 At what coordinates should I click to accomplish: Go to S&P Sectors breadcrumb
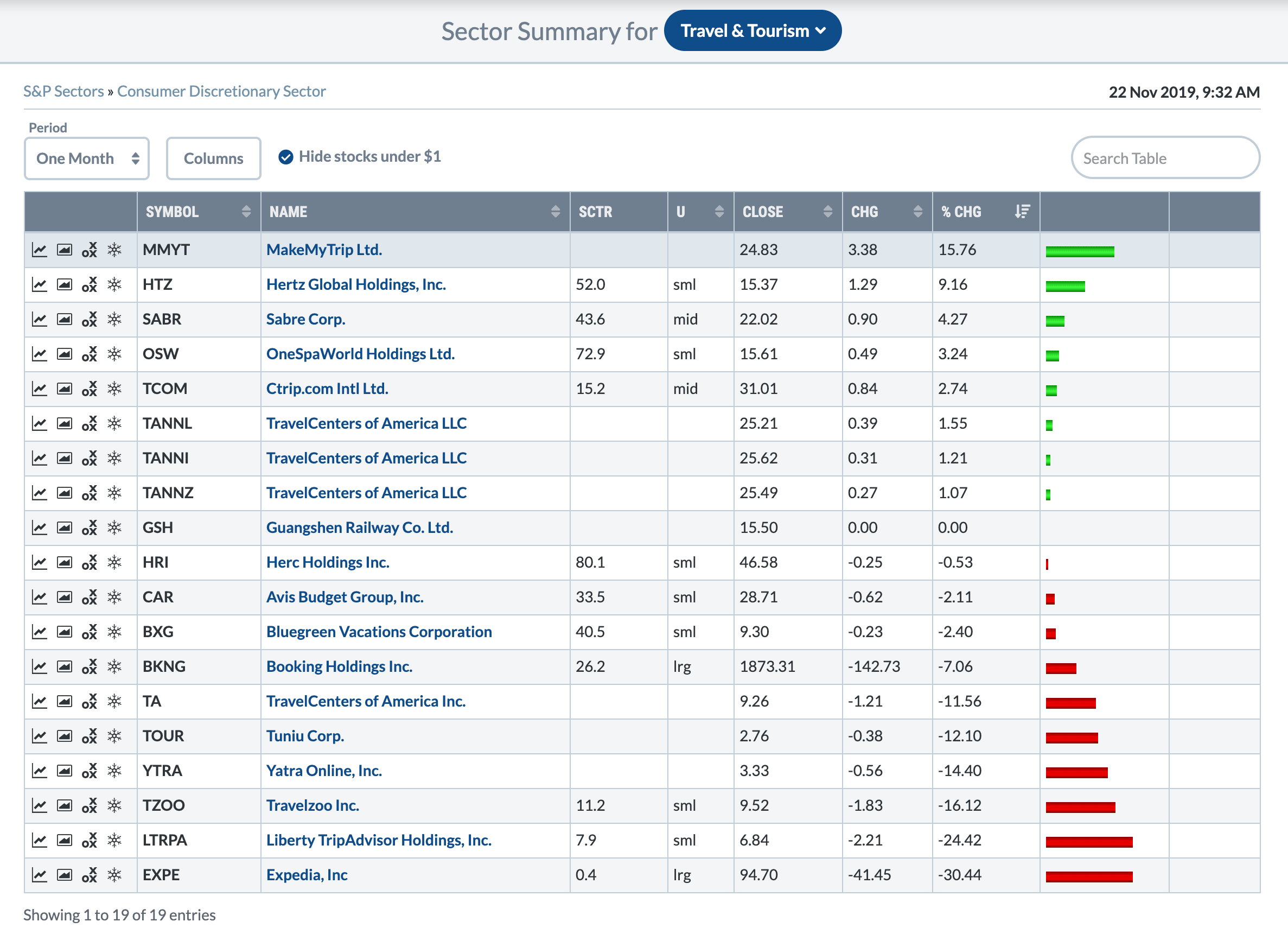(x=63, y=91)
